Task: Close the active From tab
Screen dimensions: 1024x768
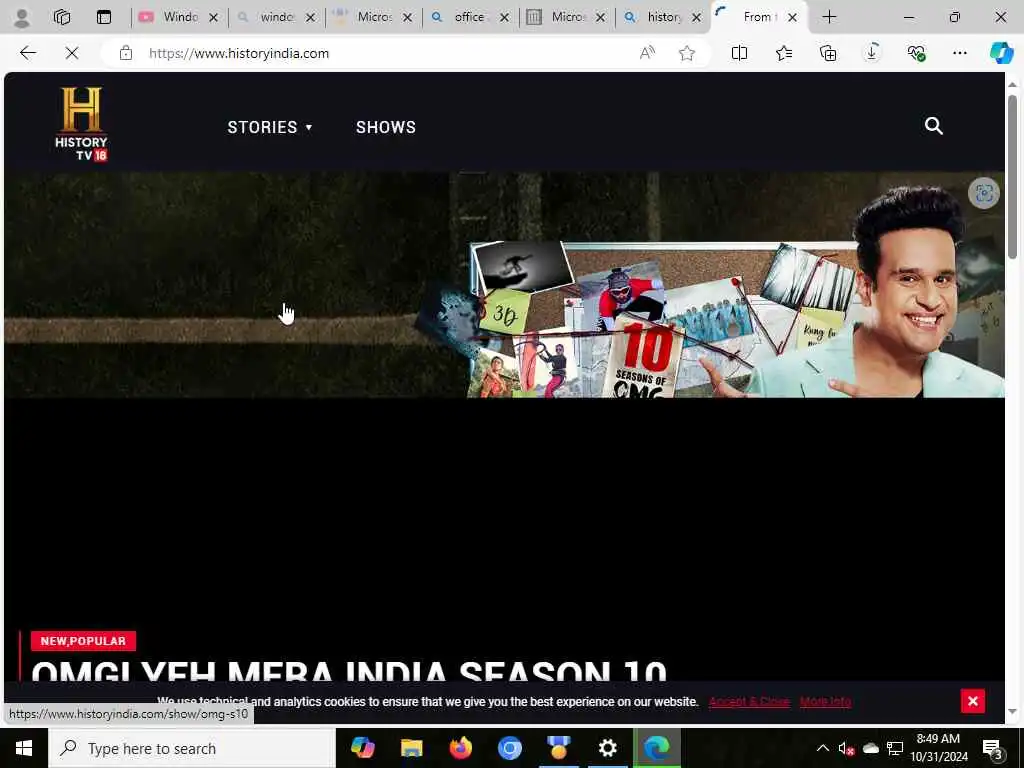Action: click(x=792, y=18)
